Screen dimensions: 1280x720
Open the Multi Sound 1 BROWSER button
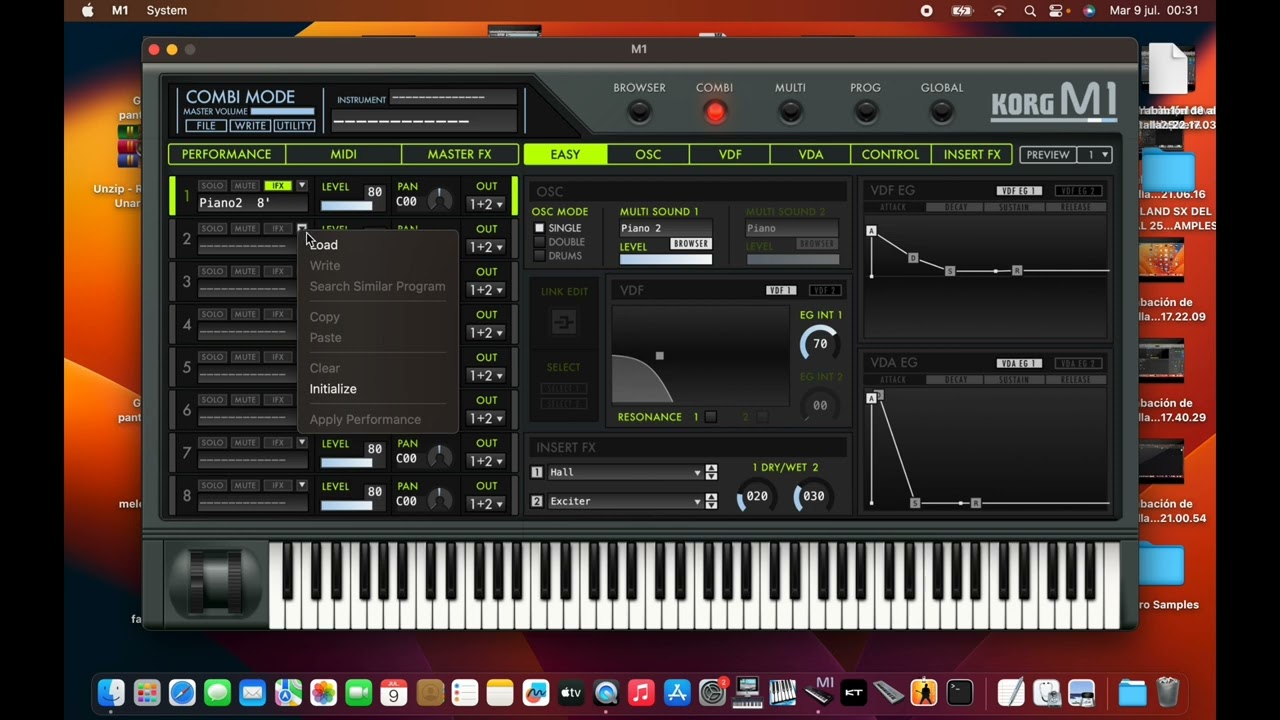690,244
